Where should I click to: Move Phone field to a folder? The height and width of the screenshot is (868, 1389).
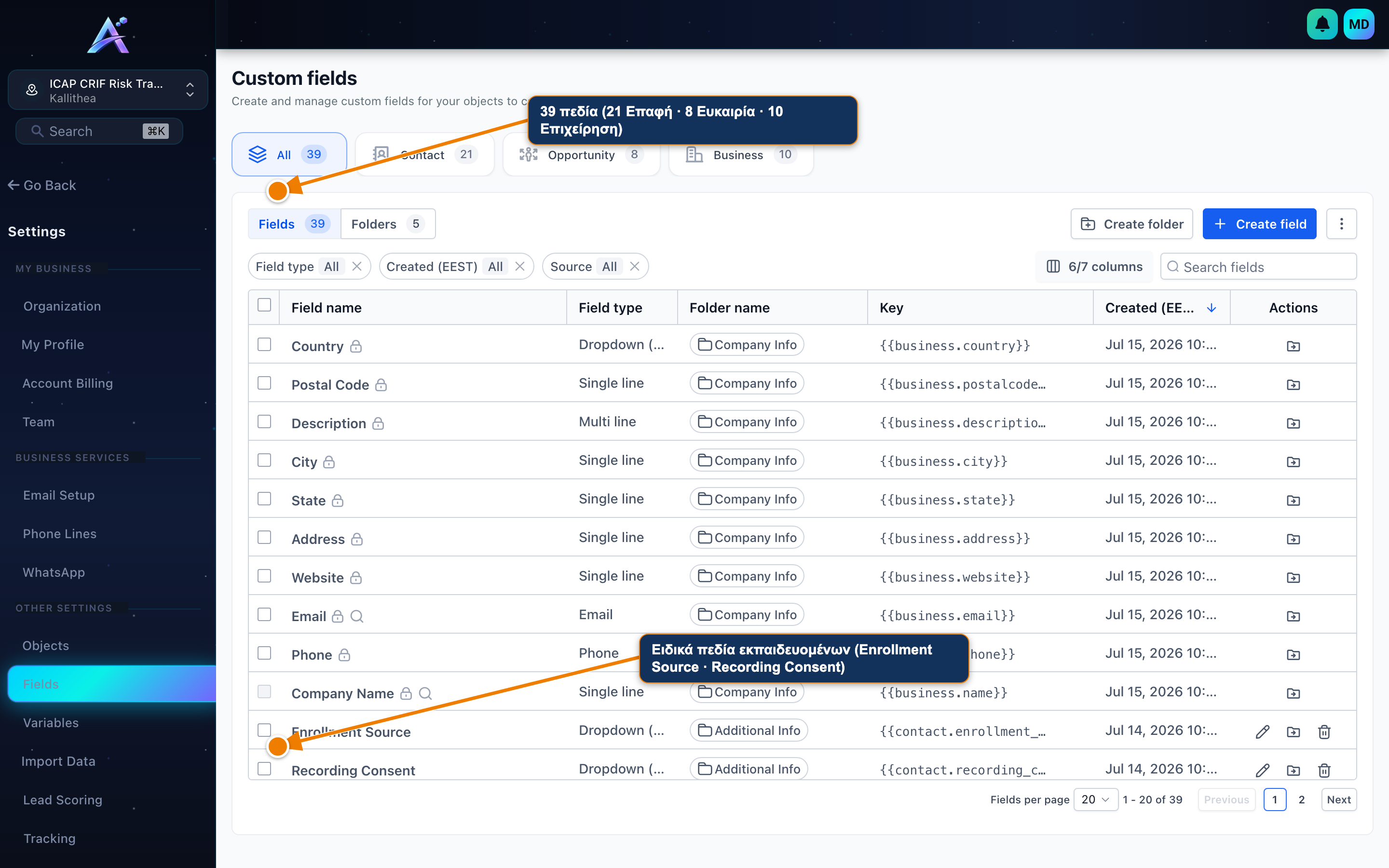(x=1293, y=654)
